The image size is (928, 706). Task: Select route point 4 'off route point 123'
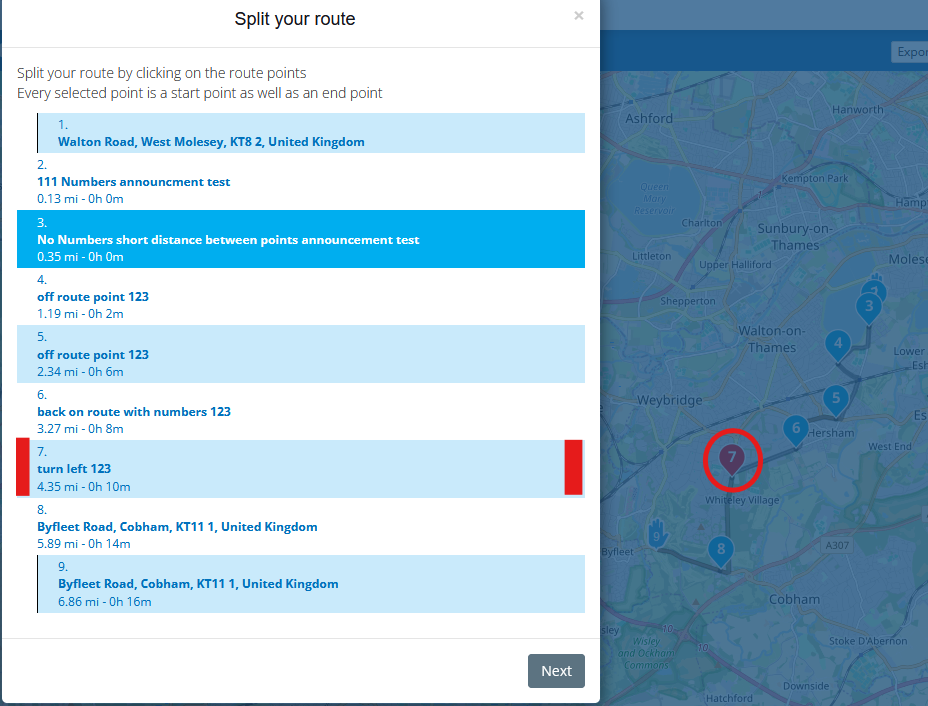tap(300, 297)
